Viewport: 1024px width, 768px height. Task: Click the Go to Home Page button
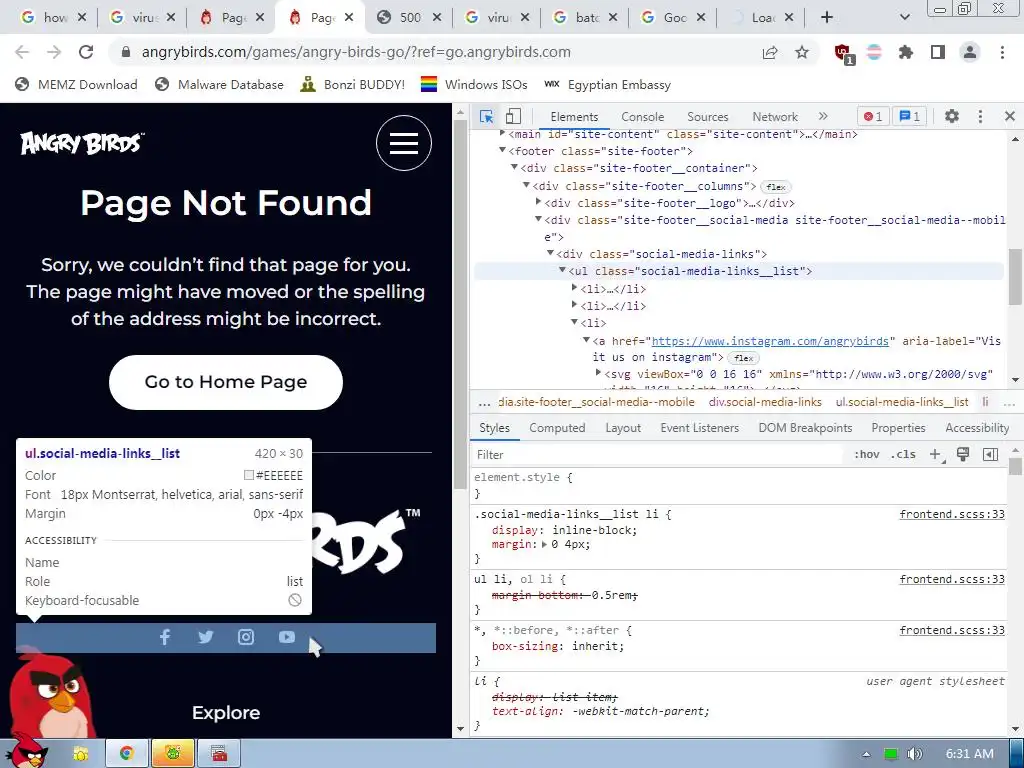click(x=226, y=382)
